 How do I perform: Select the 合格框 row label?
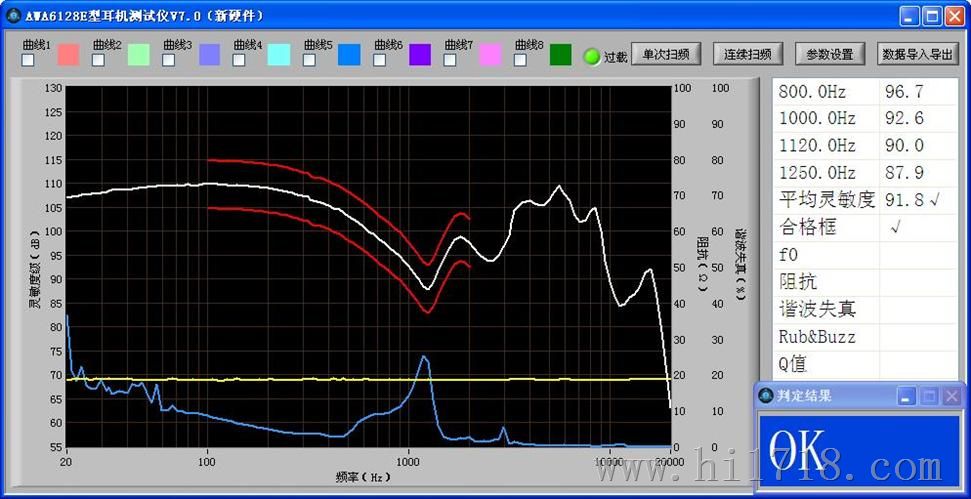point(807,227)
